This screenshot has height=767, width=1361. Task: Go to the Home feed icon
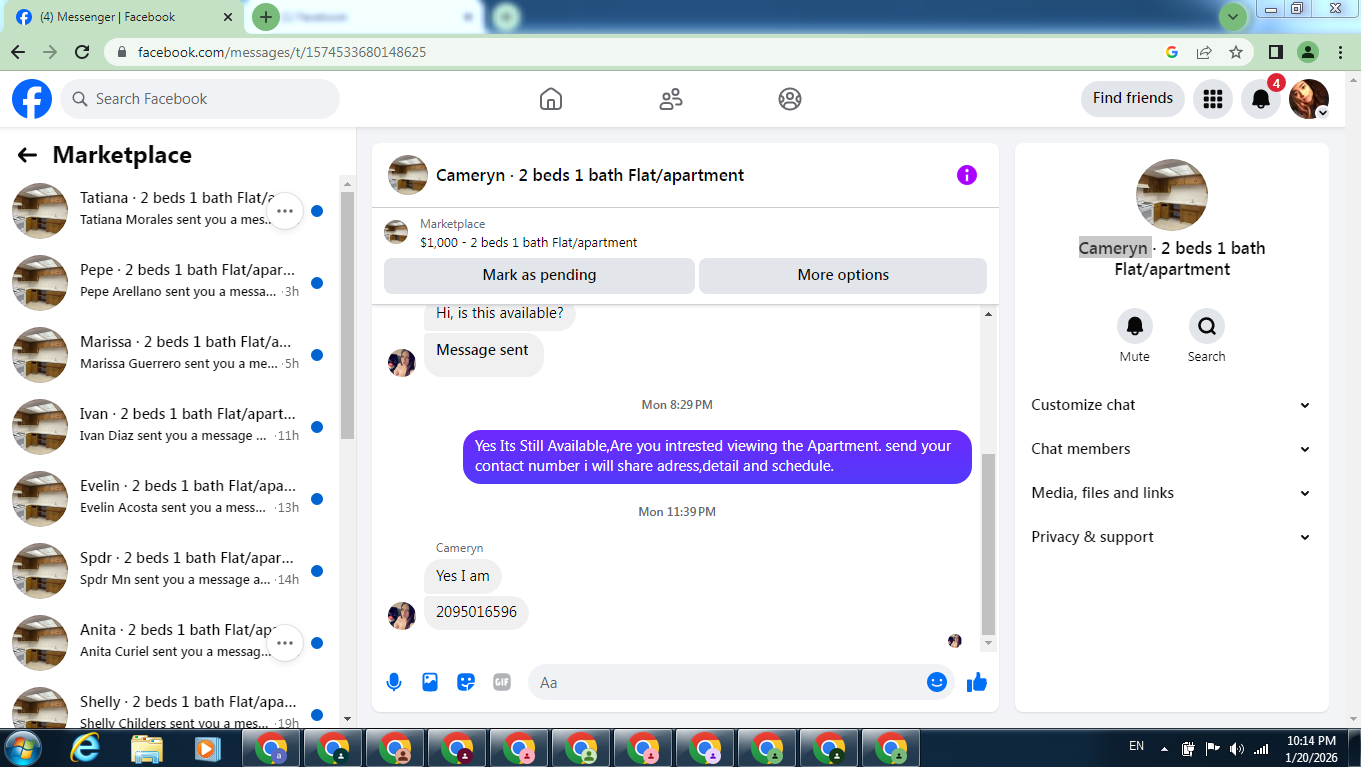[551, 99]
